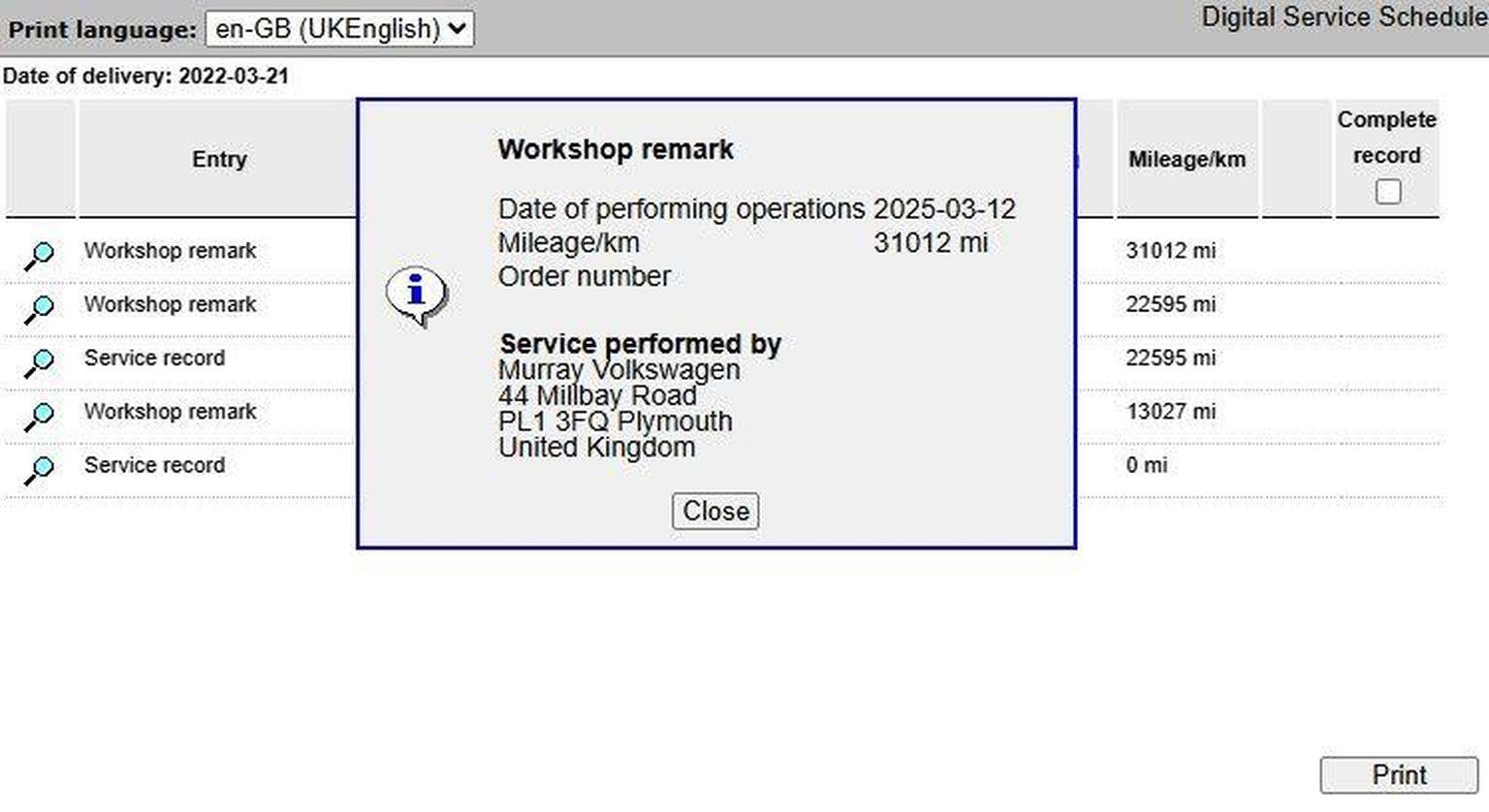Image resolution: width=1489 pixels, height=812 pixels.
Task: Click the Complete record column header text
Action: click(x=1386, y=137)
